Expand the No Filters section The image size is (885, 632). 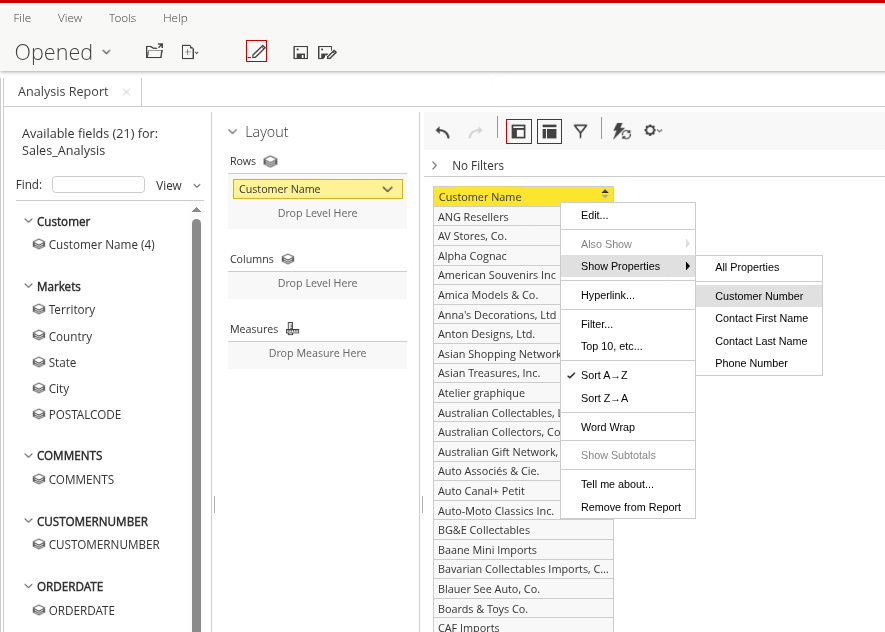435,165
